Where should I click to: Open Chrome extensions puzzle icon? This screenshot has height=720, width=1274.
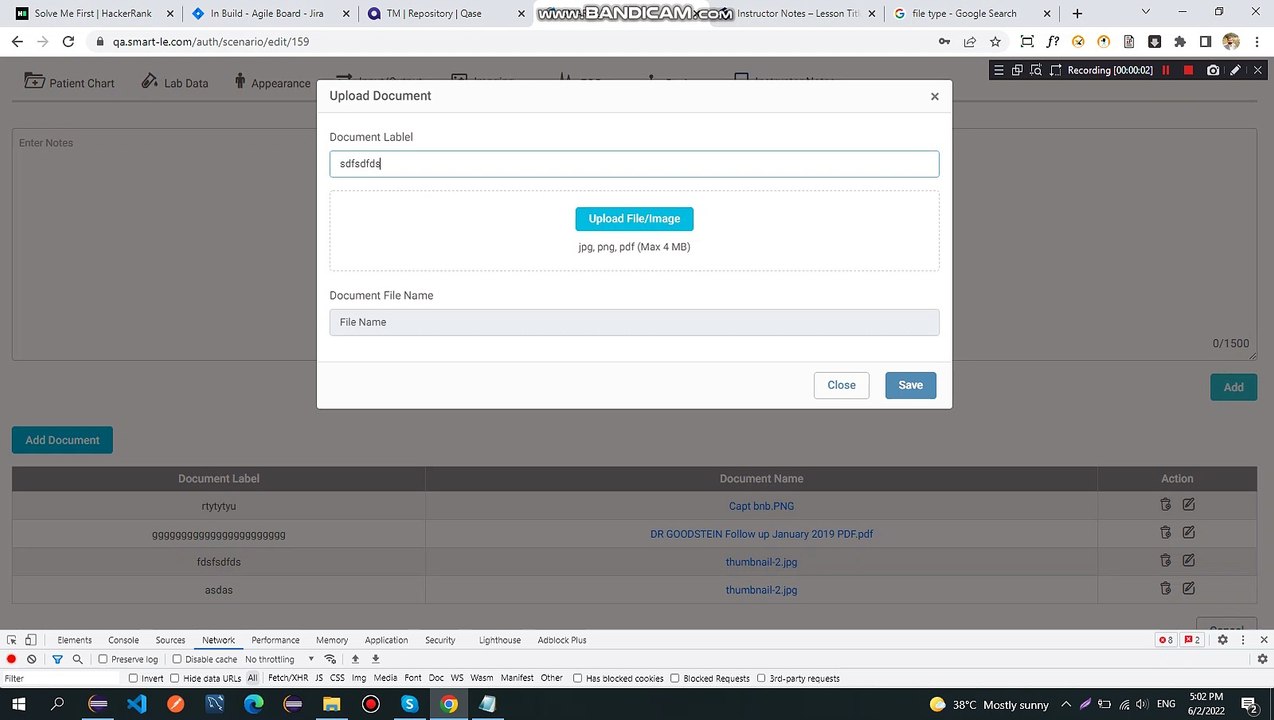[1180, 42]
